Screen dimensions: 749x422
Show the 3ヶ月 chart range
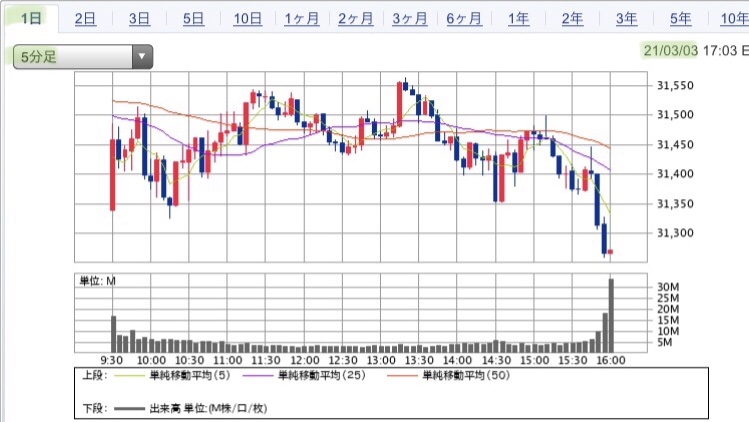[409, 19]
